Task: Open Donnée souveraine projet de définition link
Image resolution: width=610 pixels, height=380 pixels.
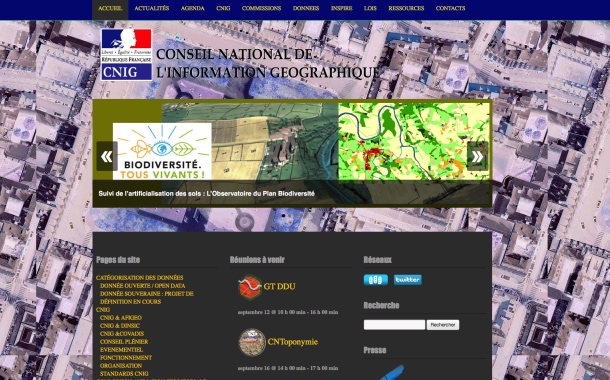Action: coord(147,298)
